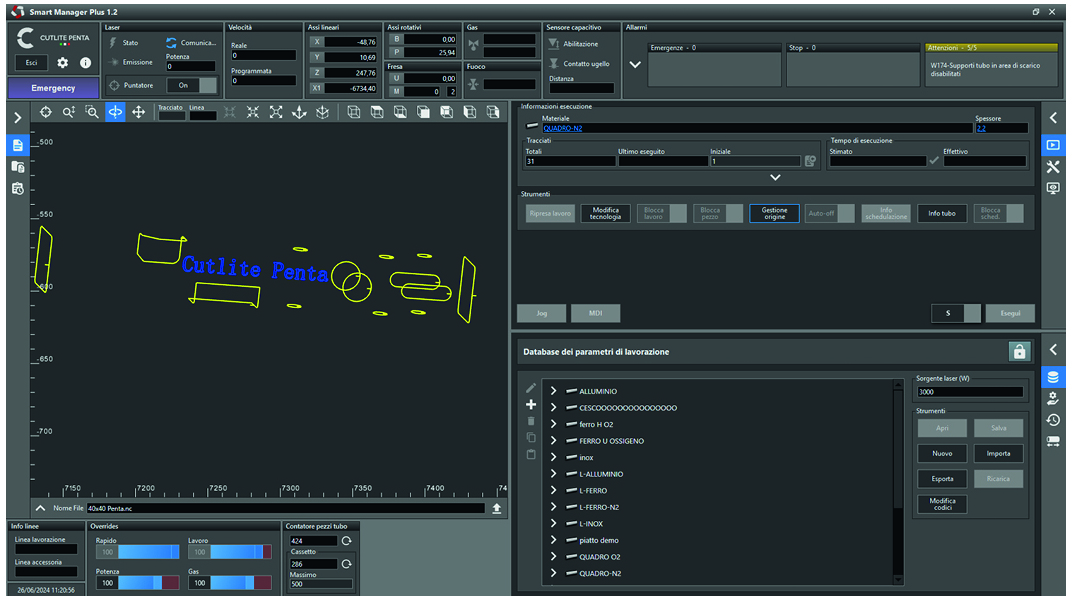The height and width of the screenshot is (596, 1072).
Task: Adjust the Lavoro override slider
Action: 241,552
